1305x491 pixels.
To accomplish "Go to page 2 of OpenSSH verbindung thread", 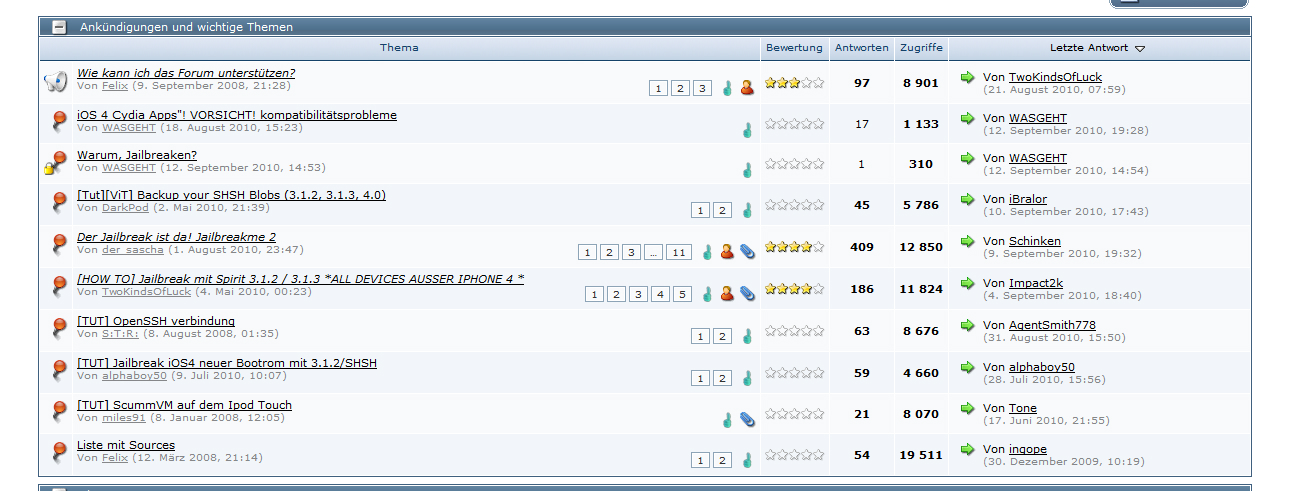I will tap(722, 336).
